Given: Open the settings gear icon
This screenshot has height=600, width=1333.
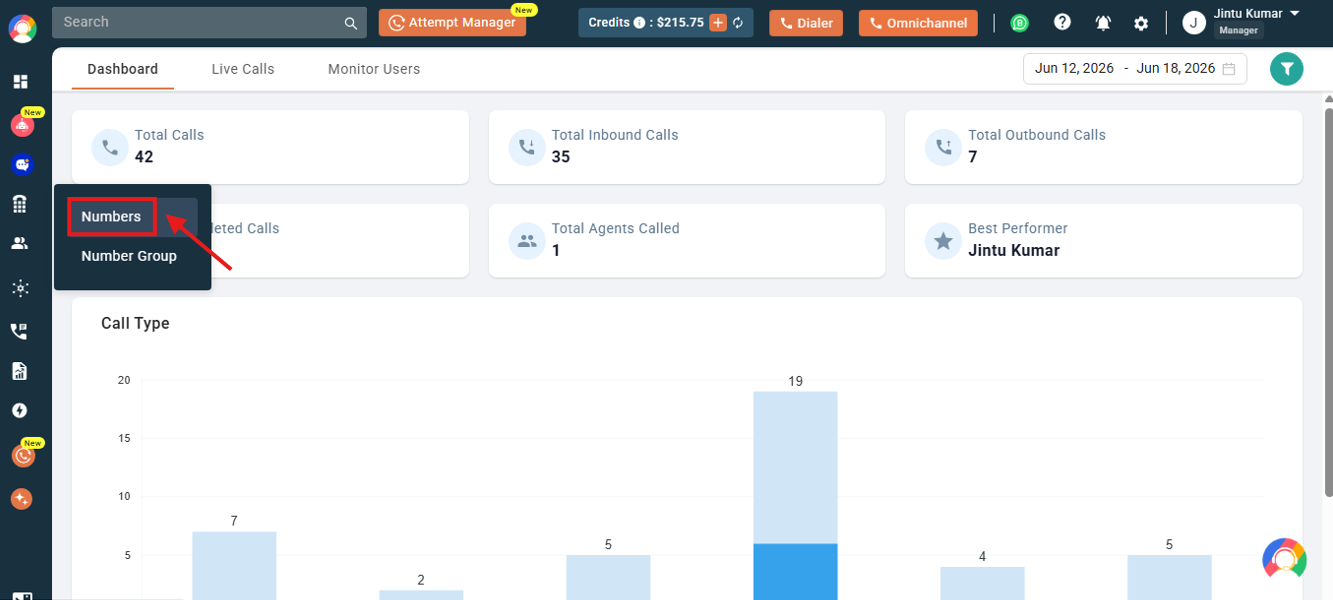Looking at the screenshot, I should [x=1141, y=23].
